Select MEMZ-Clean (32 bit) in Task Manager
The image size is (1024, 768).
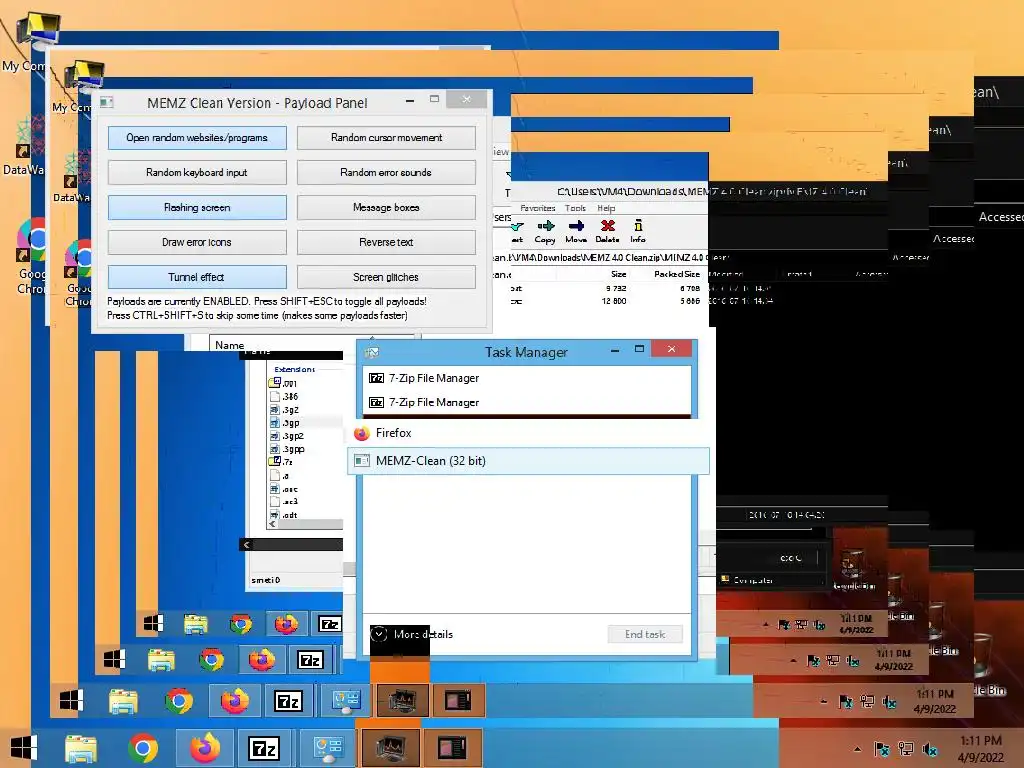pyautogui.click(x=528, y=461)
